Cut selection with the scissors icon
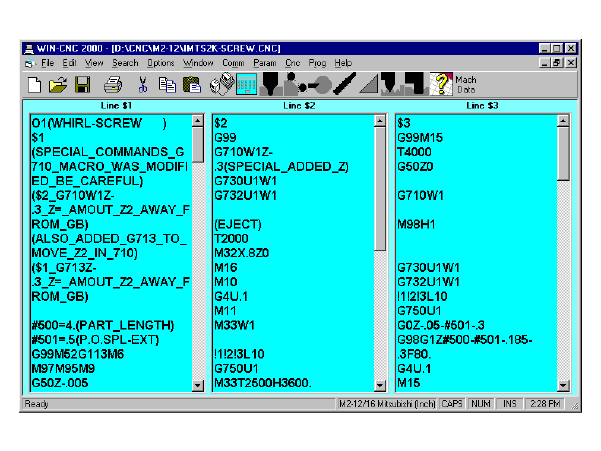The image size is (601, 451). 143,85
